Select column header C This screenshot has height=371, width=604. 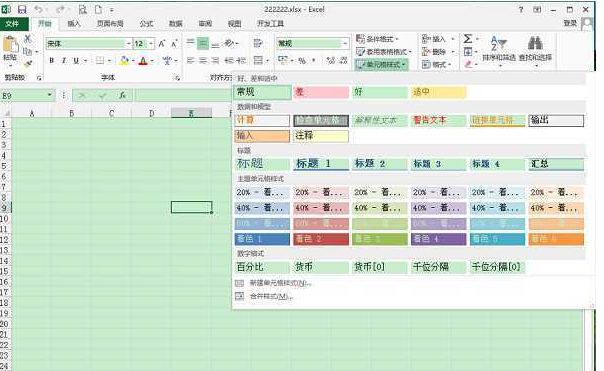(111, 113)
